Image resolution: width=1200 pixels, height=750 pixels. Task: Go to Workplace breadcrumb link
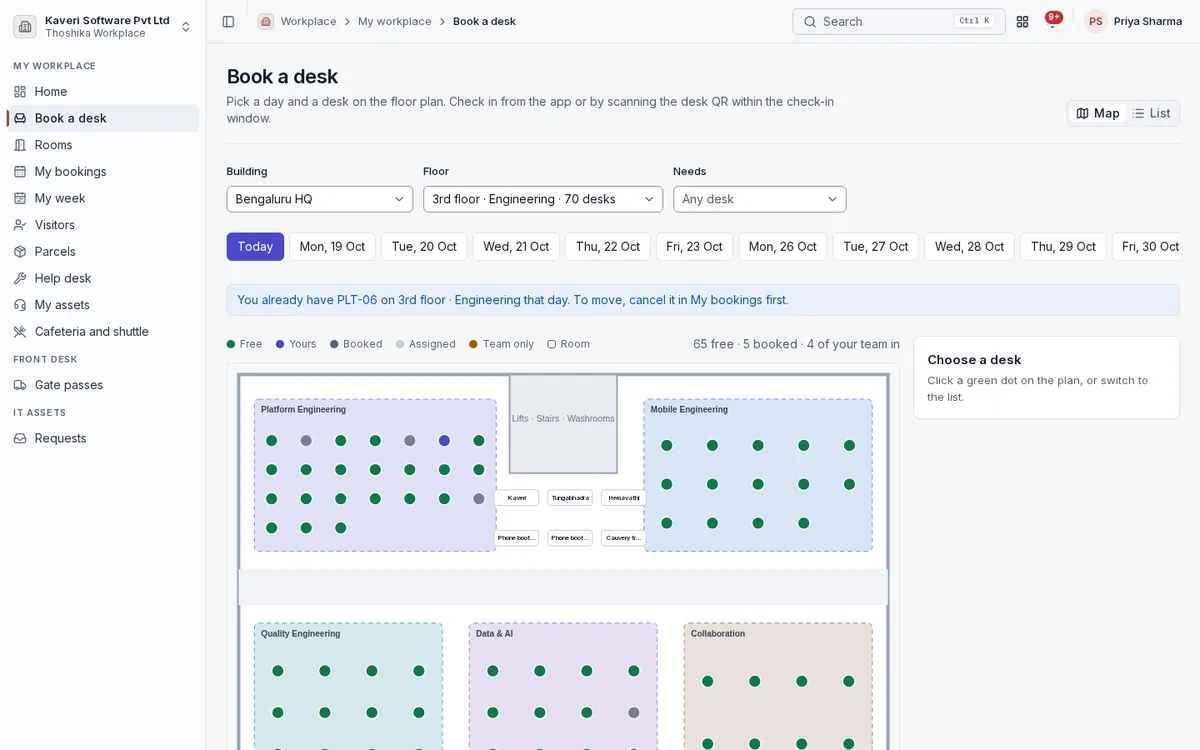(308, 21)
